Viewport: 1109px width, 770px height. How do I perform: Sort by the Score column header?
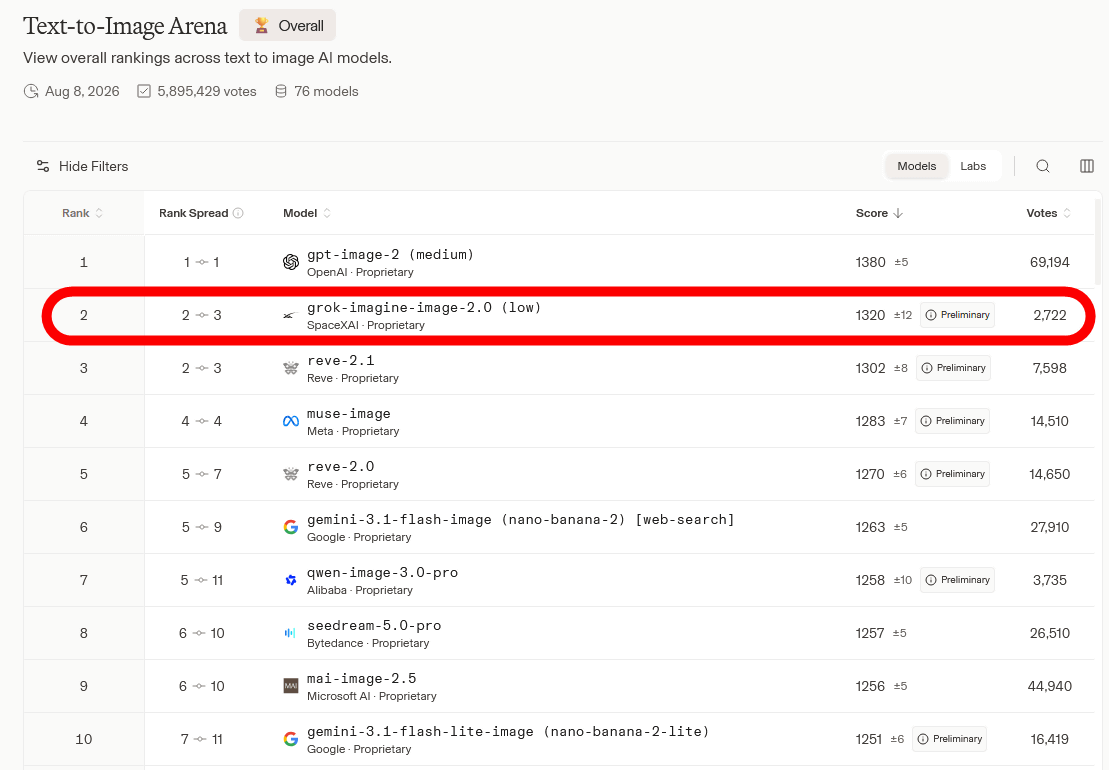pos(879,213)
